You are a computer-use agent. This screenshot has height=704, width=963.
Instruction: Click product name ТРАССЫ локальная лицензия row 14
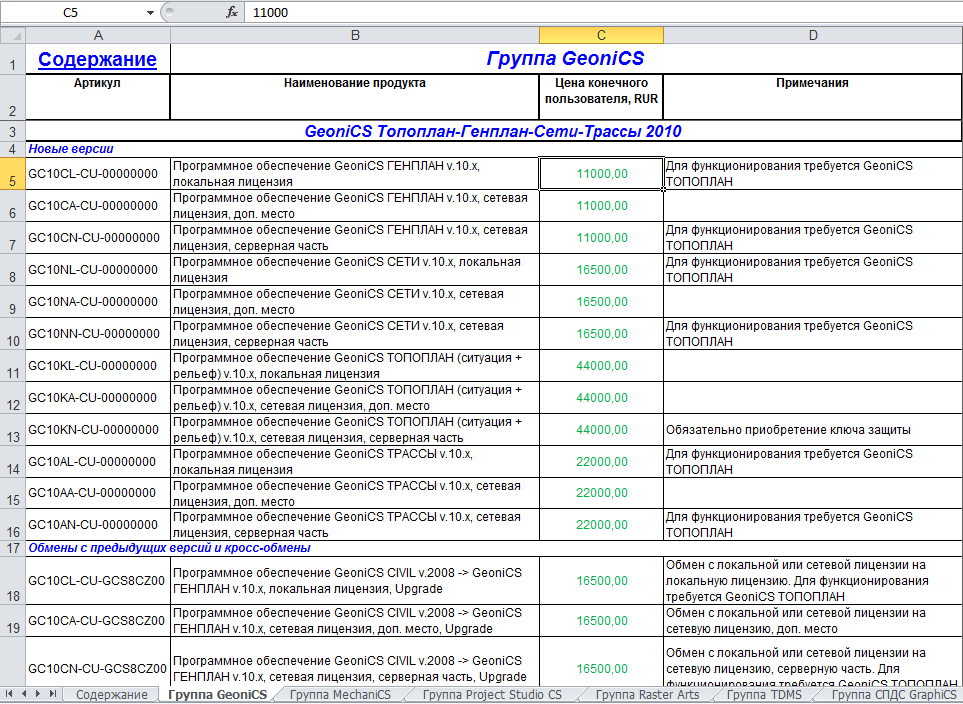[x=354, y=461]
